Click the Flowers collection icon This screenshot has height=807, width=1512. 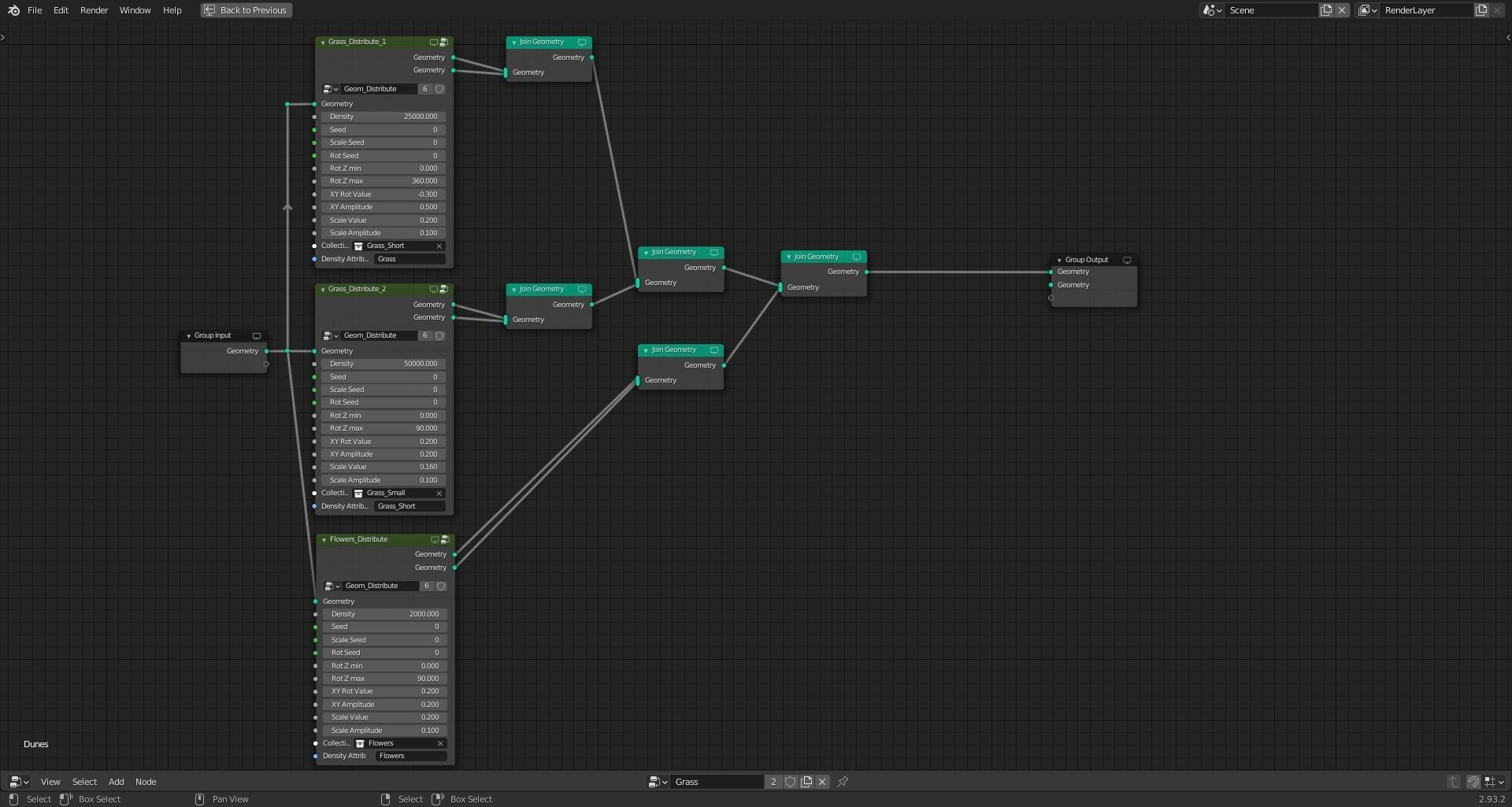[360, 743]
